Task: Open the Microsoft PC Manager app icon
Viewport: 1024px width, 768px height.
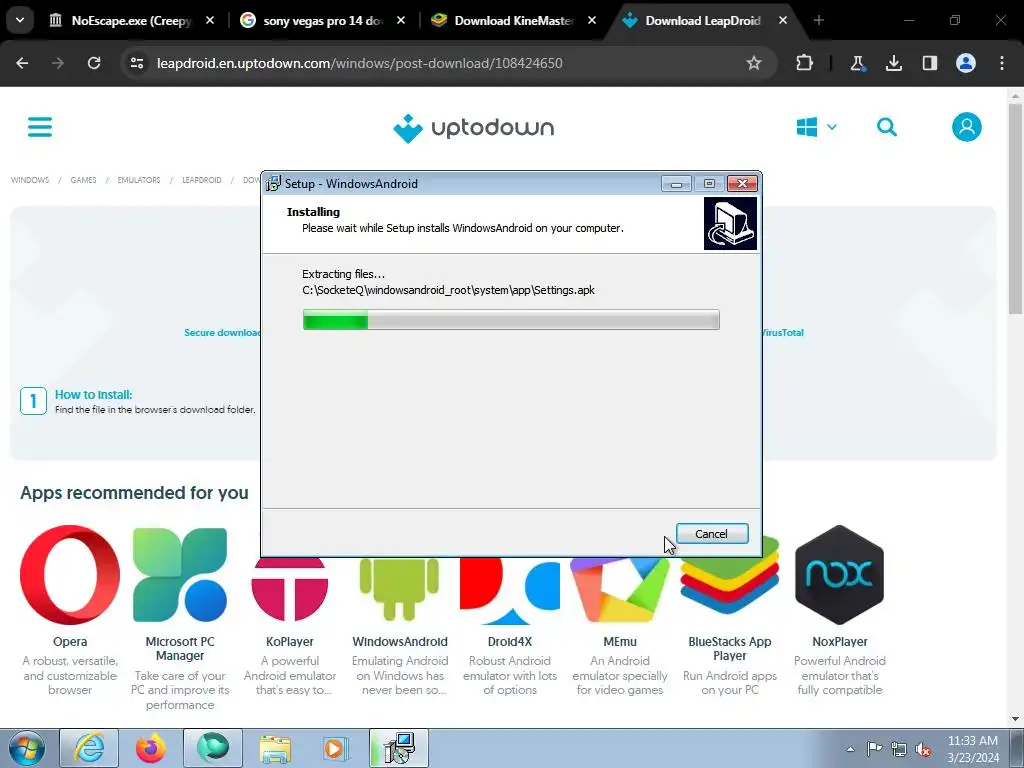Action: 180,575
